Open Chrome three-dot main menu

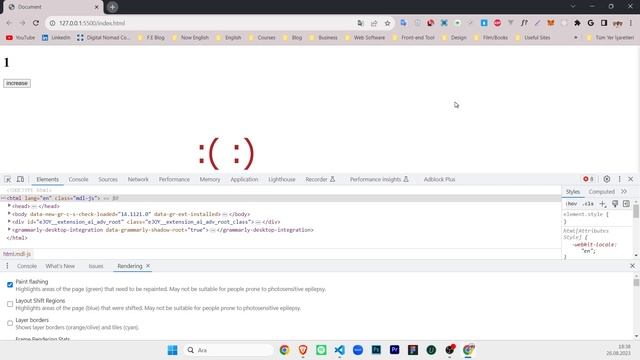pyautogui.click(x=631, y=23)
